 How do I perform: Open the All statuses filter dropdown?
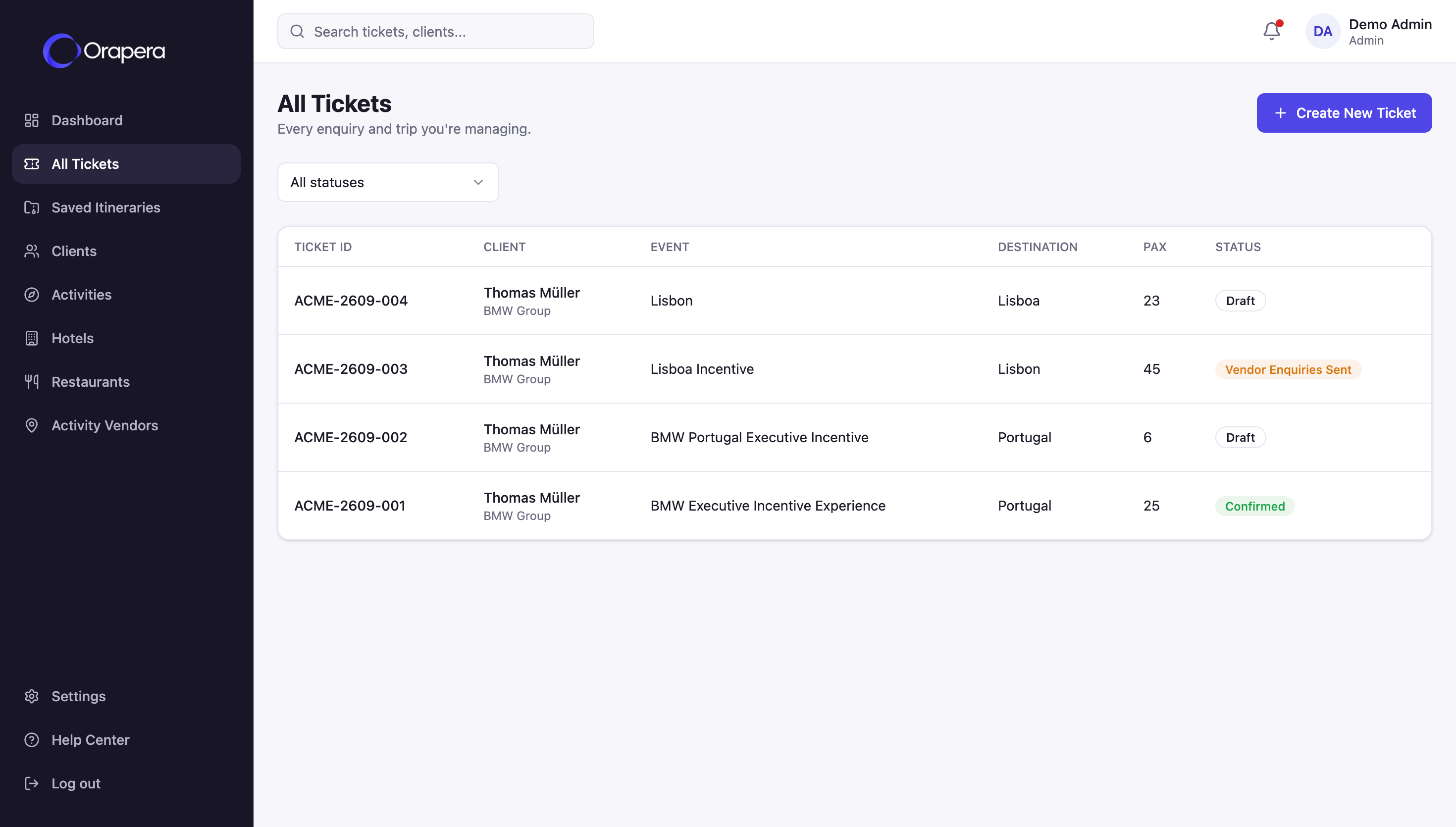[388, 182]
